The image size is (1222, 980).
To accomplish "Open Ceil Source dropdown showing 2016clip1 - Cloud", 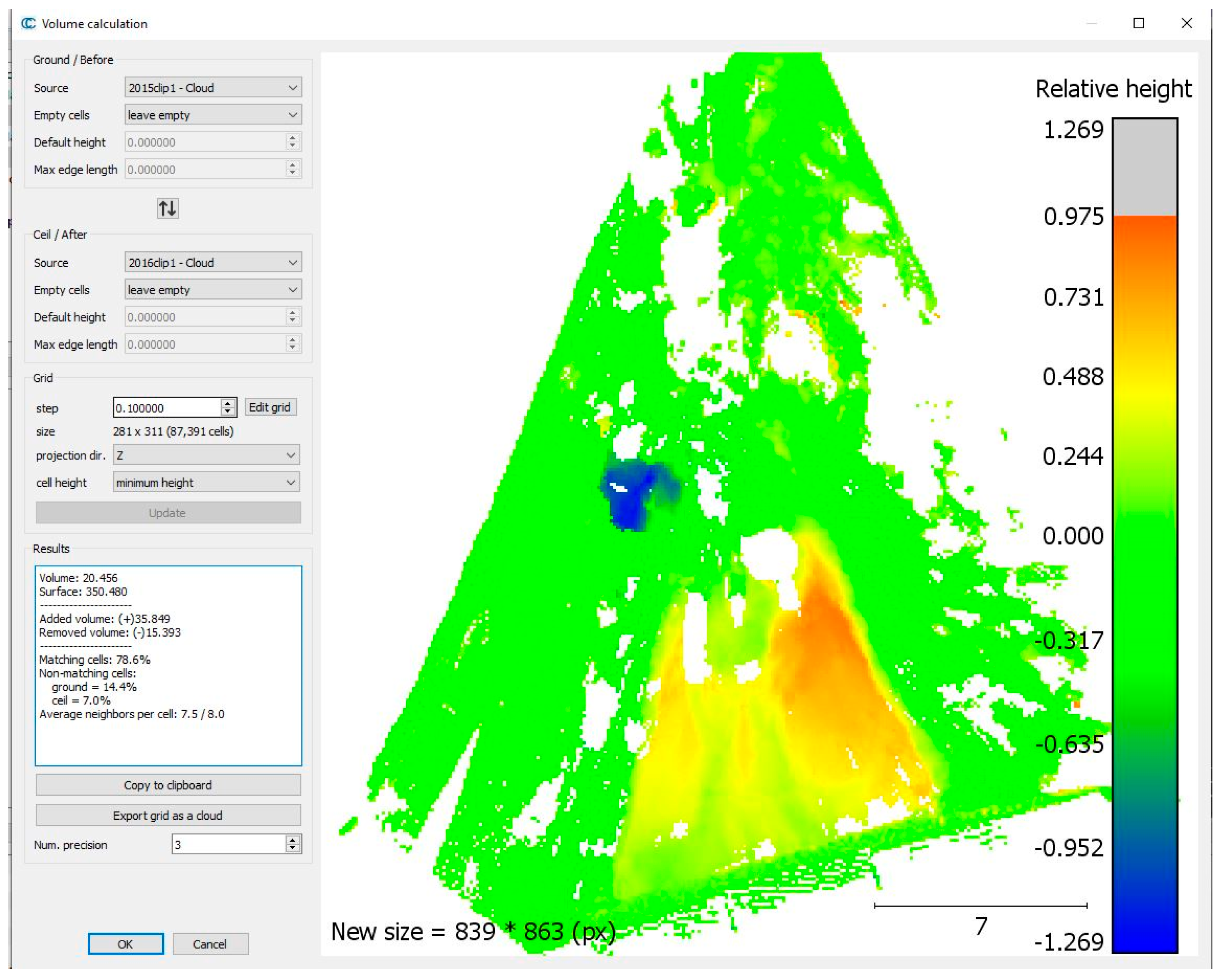I will point(213,263).
